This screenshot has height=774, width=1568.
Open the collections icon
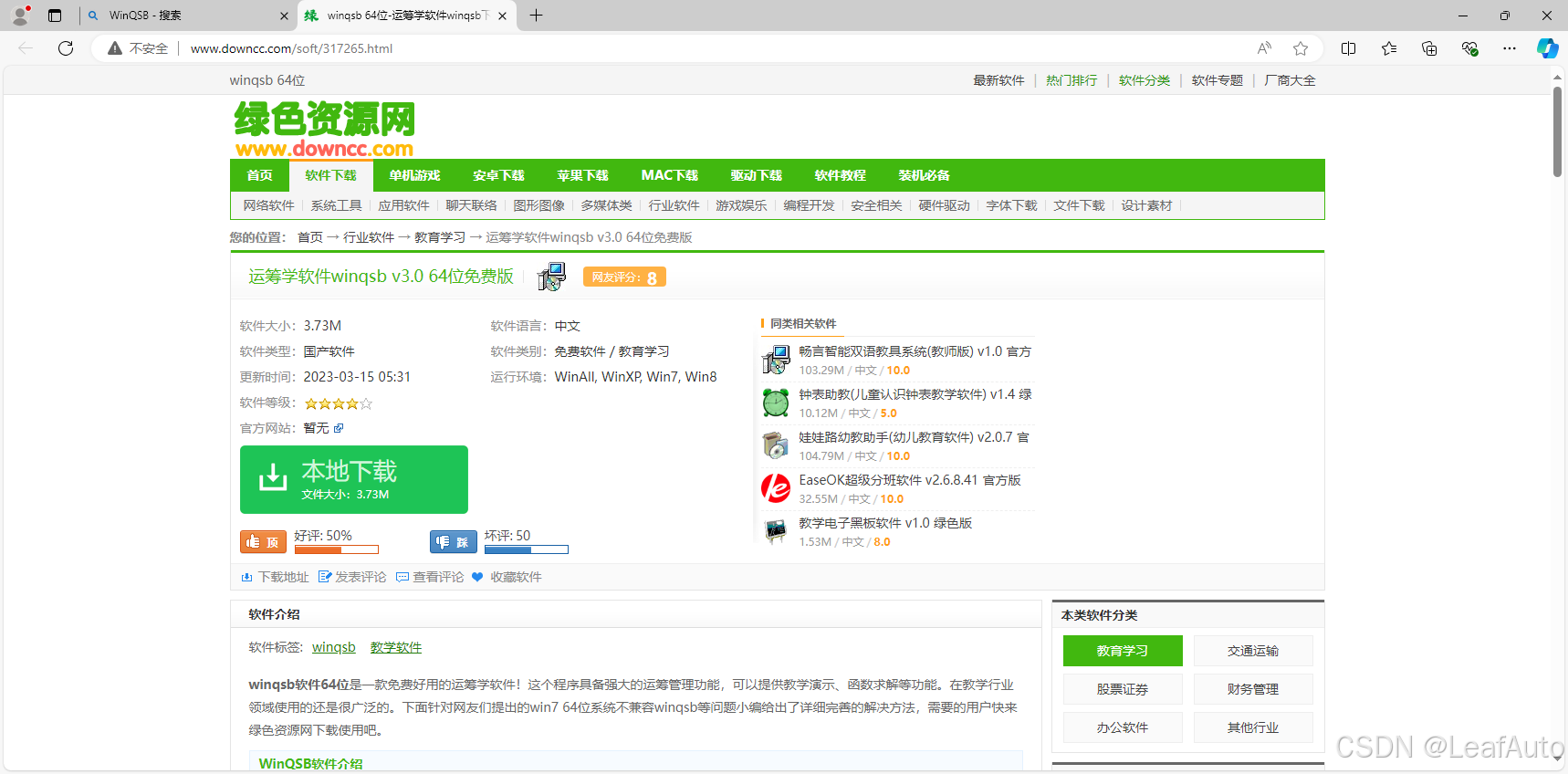point(1429,48)
